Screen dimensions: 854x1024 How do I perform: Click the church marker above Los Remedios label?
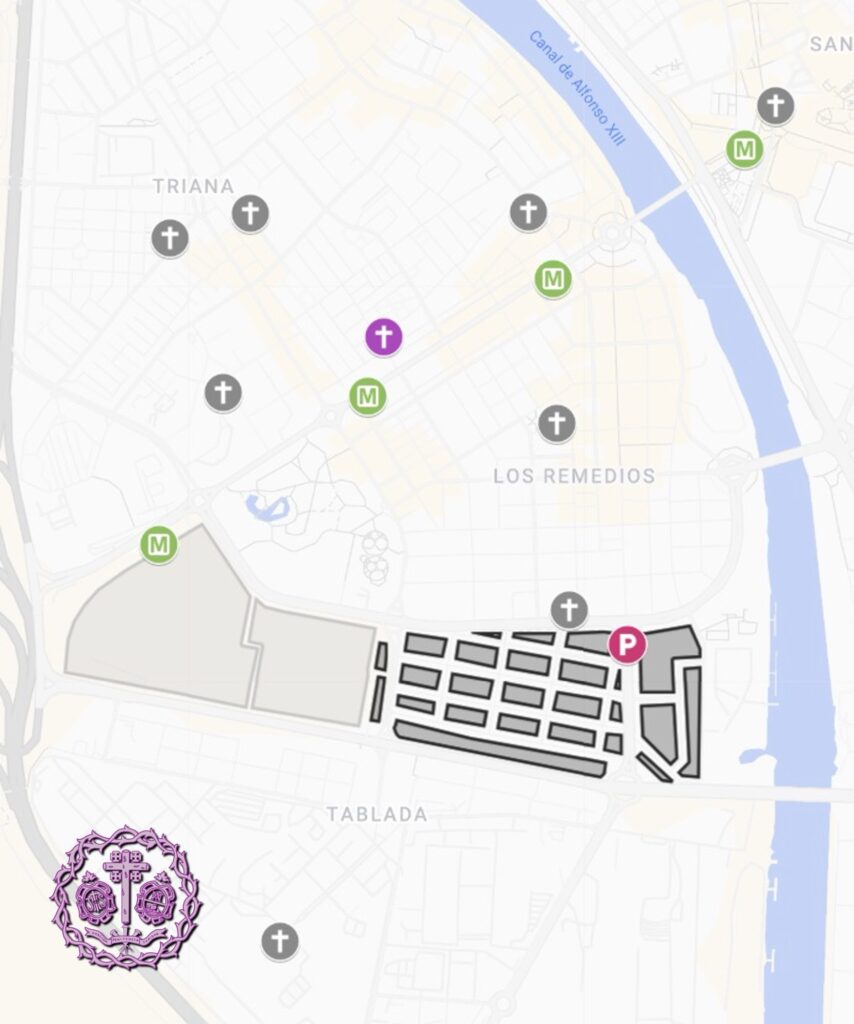coord(557,423)
